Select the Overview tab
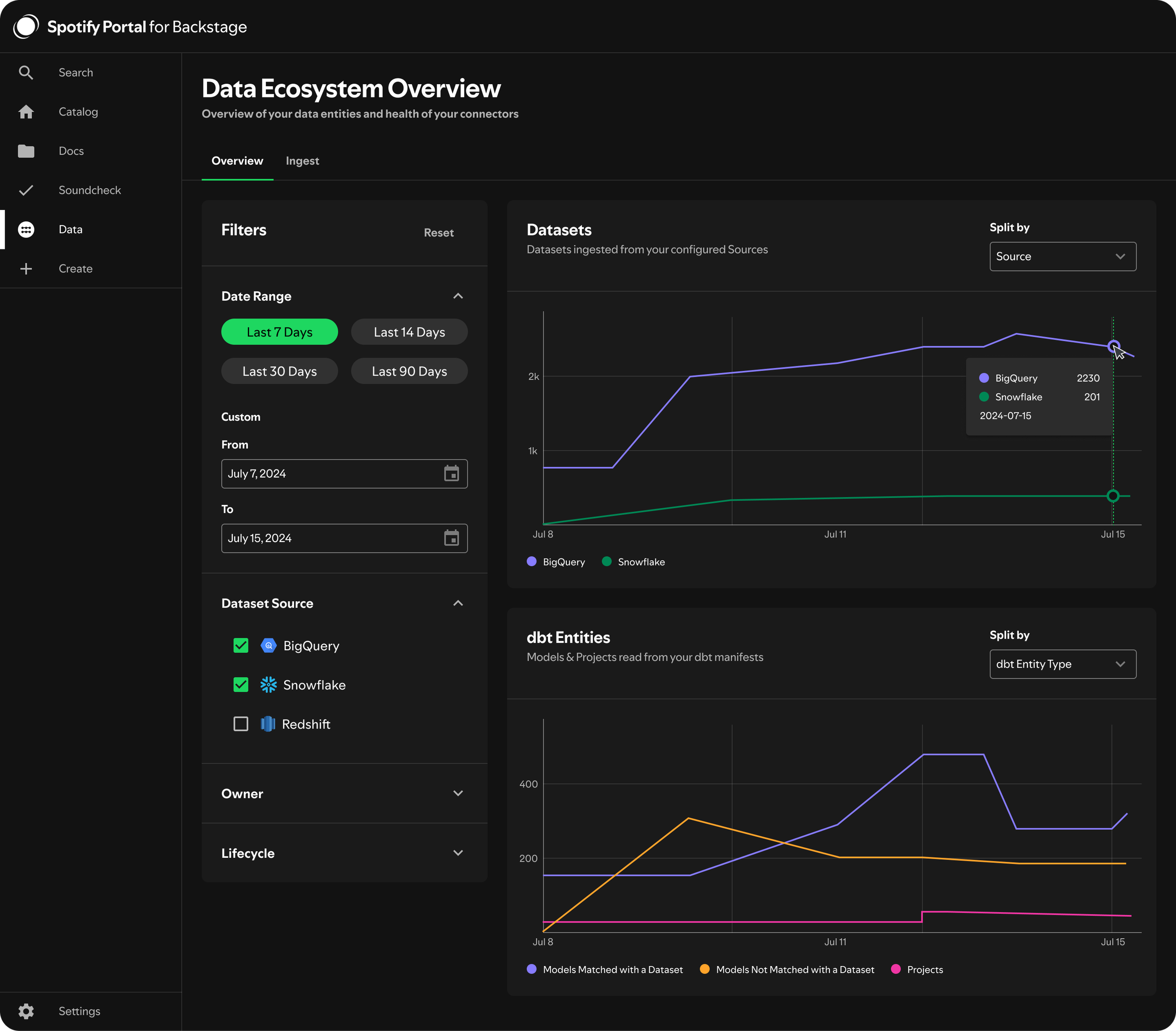Screen dimensions: 1176x1031 (x=237, y=161)
